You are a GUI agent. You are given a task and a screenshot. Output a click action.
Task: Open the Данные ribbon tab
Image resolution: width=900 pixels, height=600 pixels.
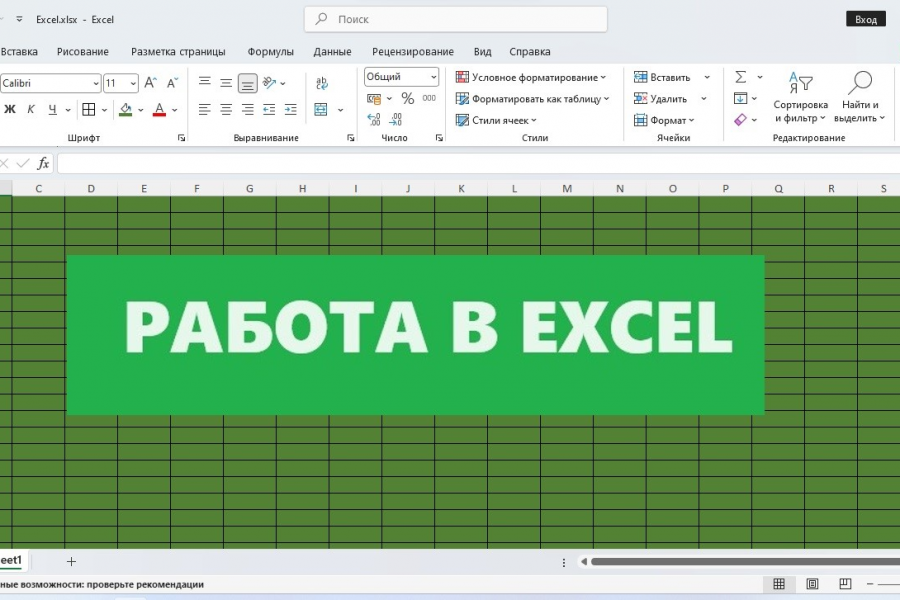(x=332, y=52)
